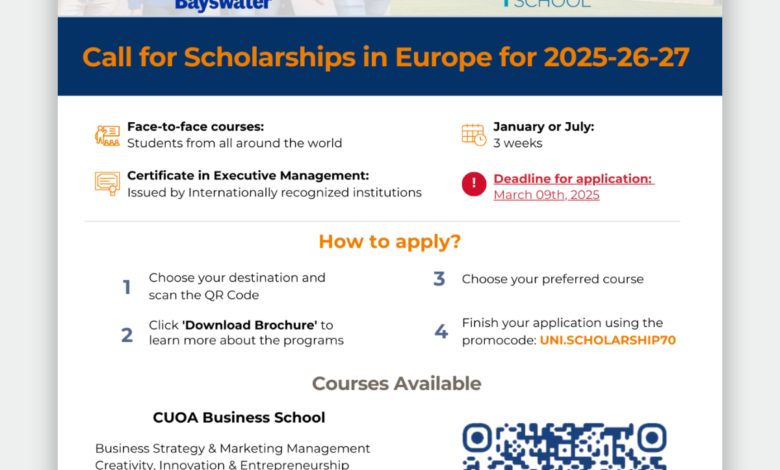Click the face-to-face courses classroom icon
This screenshot has width=780, height=470.
107,135
